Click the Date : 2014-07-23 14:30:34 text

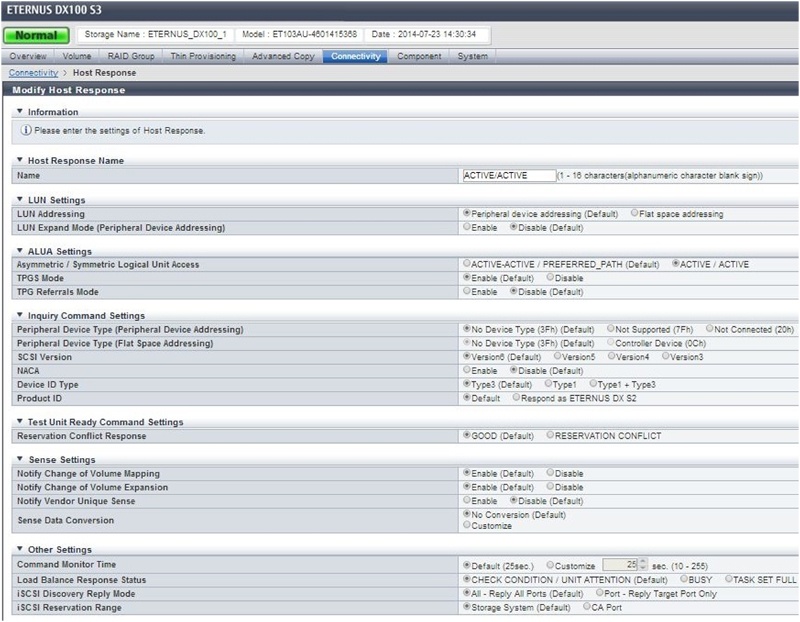pos(423,34)
